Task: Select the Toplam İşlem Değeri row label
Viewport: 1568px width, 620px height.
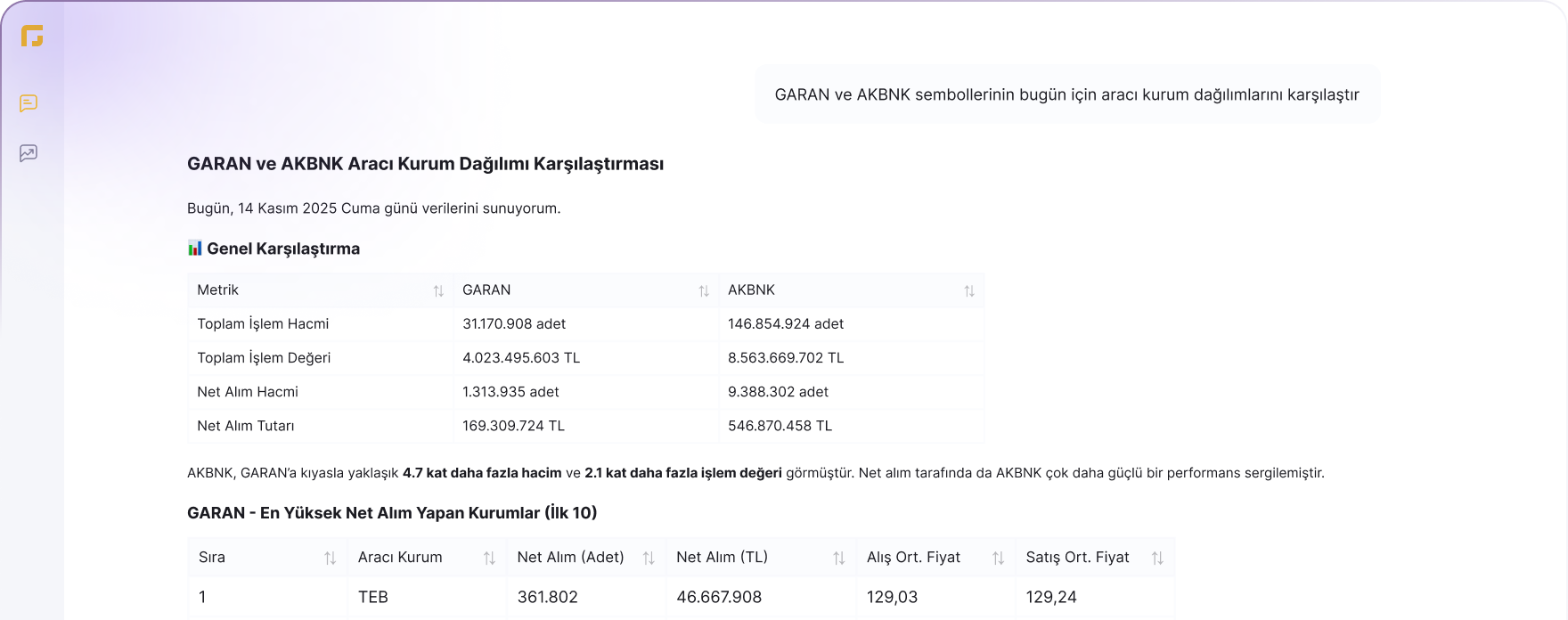Action: coord(264,358)
